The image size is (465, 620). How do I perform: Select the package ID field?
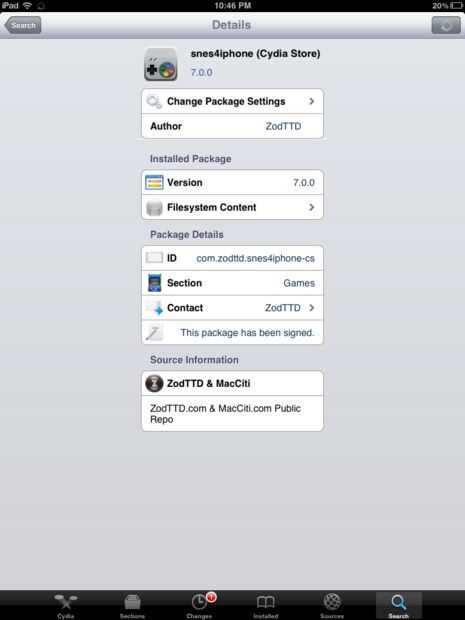[232, 258]
